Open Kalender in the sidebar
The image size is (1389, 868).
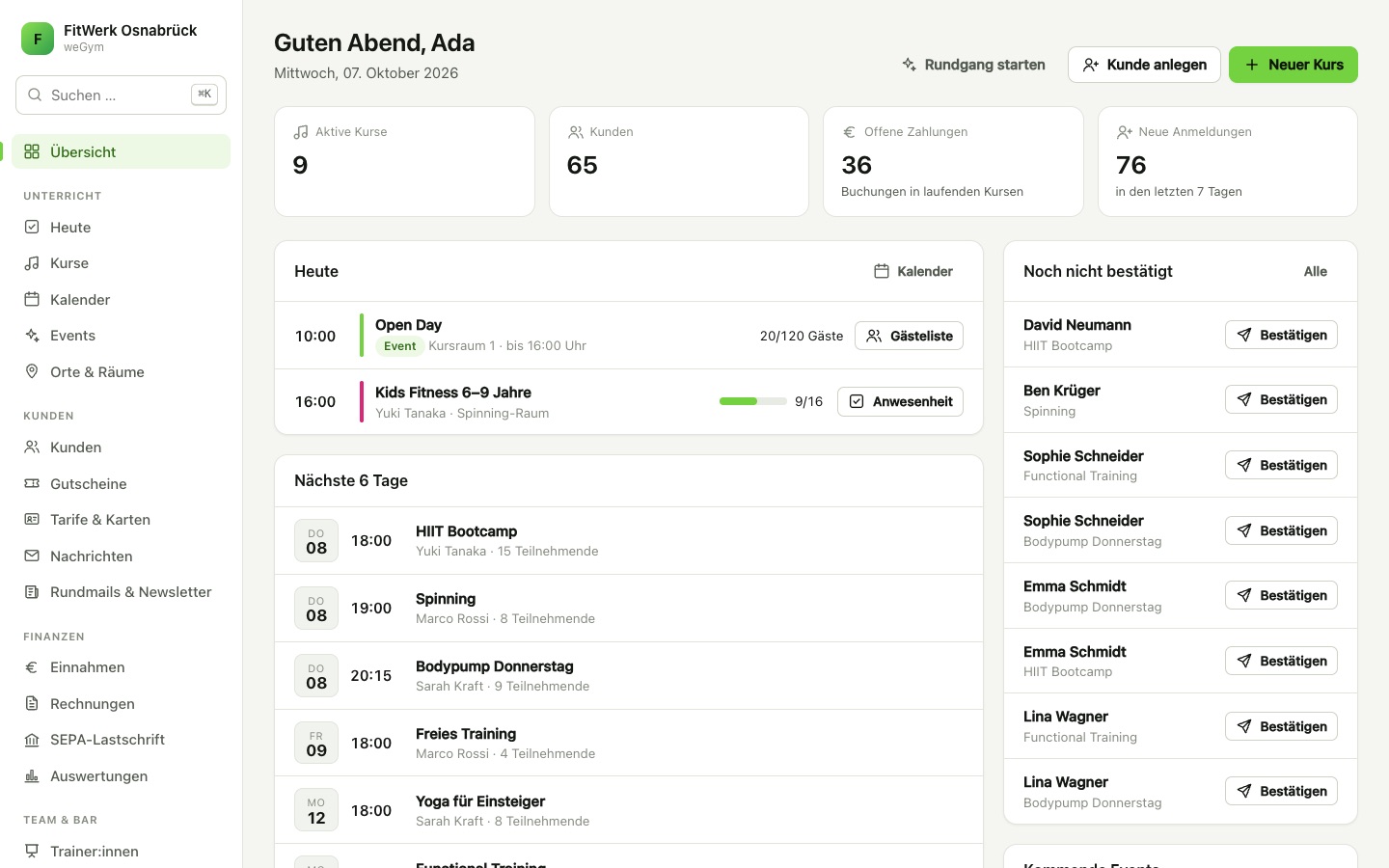coord(121,300)
